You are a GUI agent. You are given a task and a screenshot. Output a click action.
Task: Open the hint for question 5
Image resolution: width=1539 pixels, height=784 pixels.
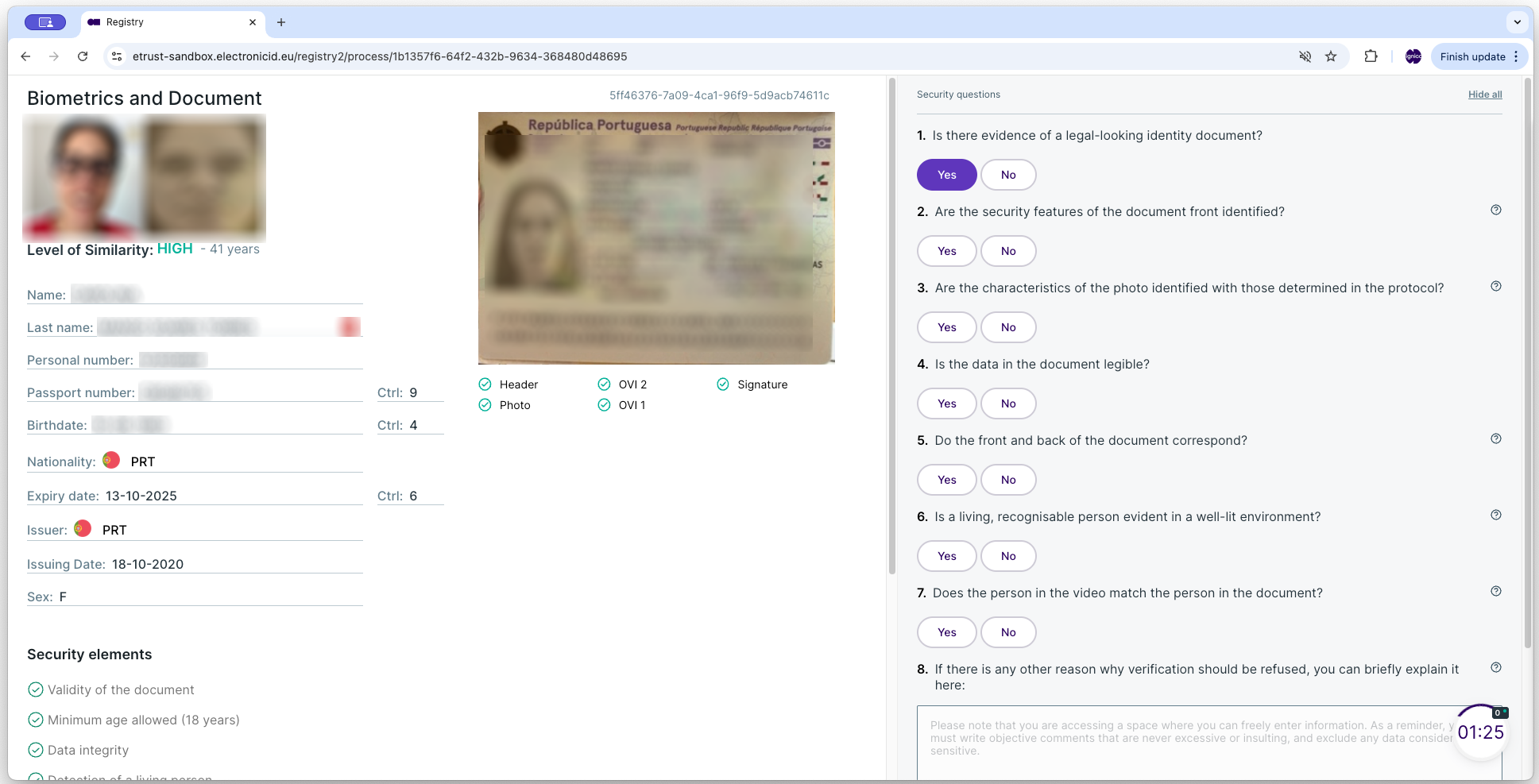[1496, 438]
